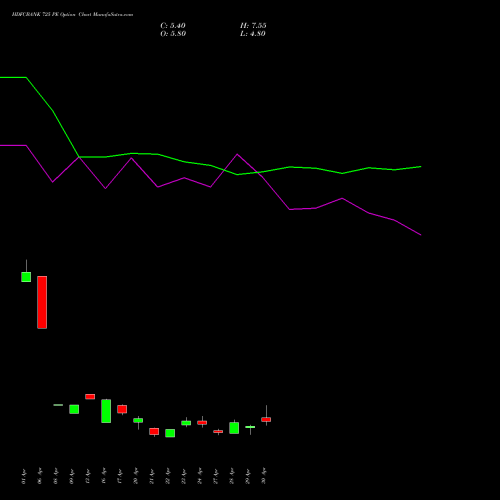Click the 27 Apr date label
Viewport: 500px width, 500px height.
[215, 476]
